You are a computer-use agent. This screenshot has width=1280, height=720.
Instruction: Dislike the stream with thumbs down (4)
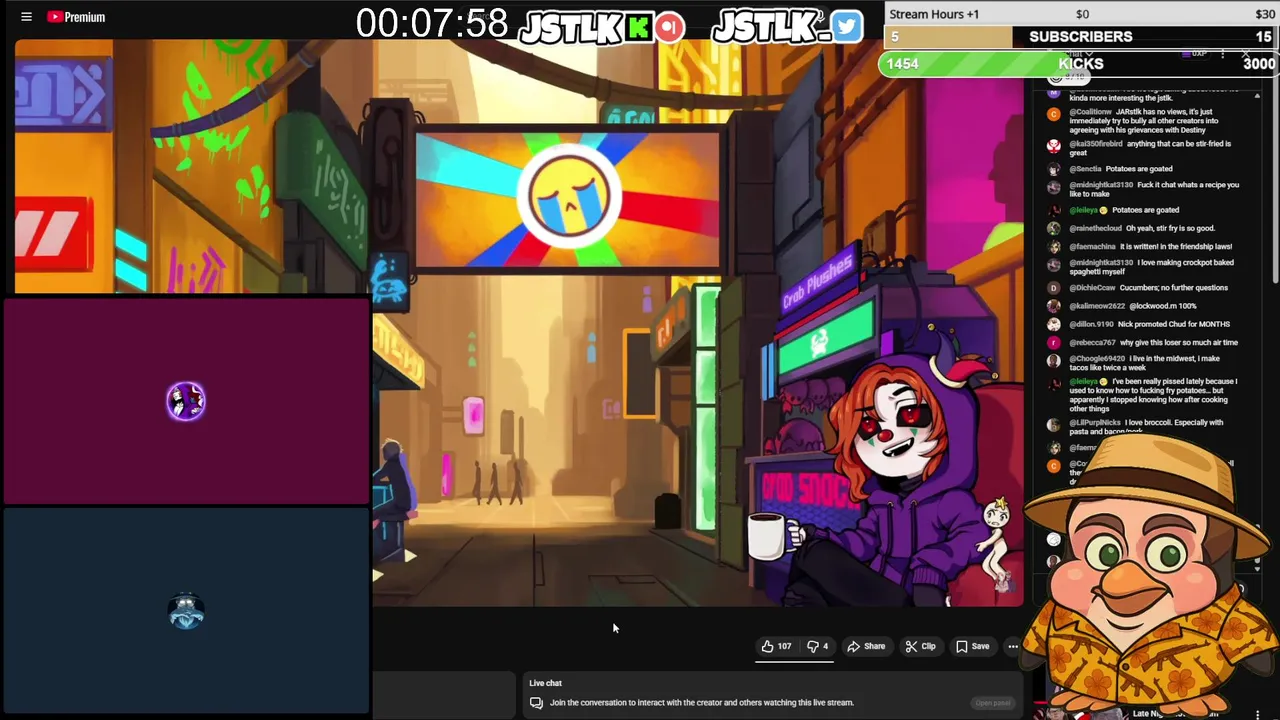click(817, 646)
